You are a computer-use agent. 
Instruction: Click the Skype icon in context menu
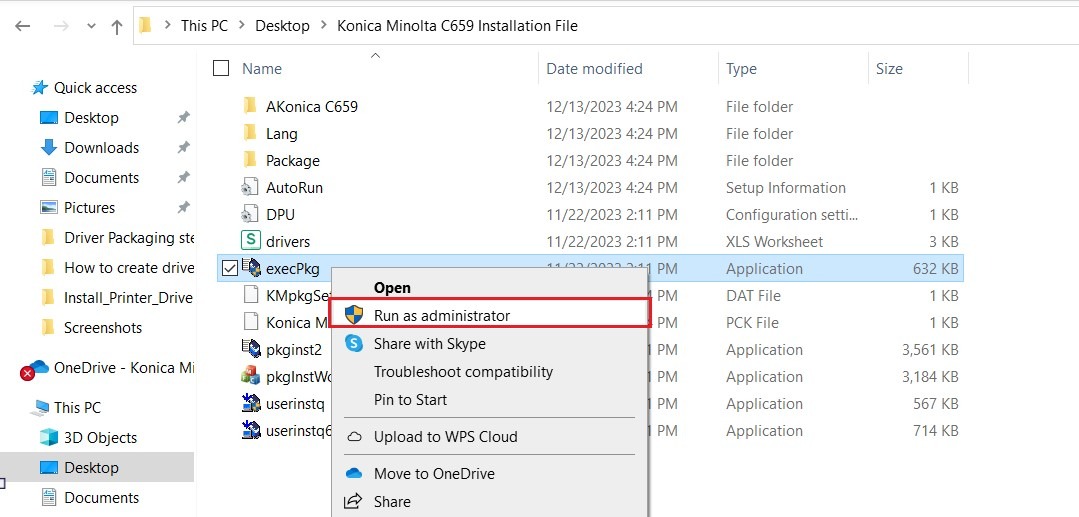[x=354, y=343]
